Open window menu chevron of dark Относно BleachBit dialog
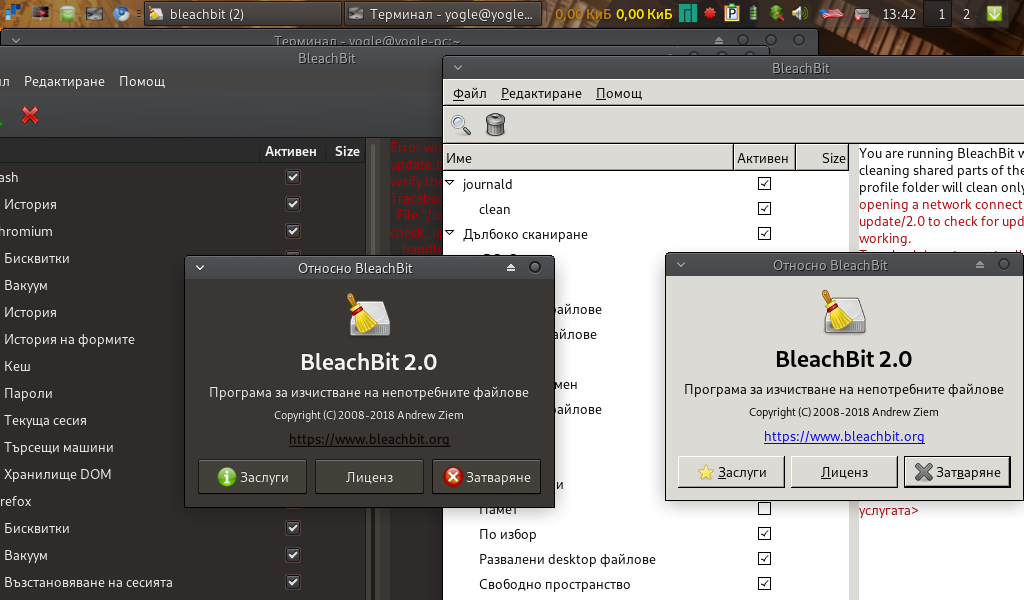1024x600 pixels. coord(200,268)
